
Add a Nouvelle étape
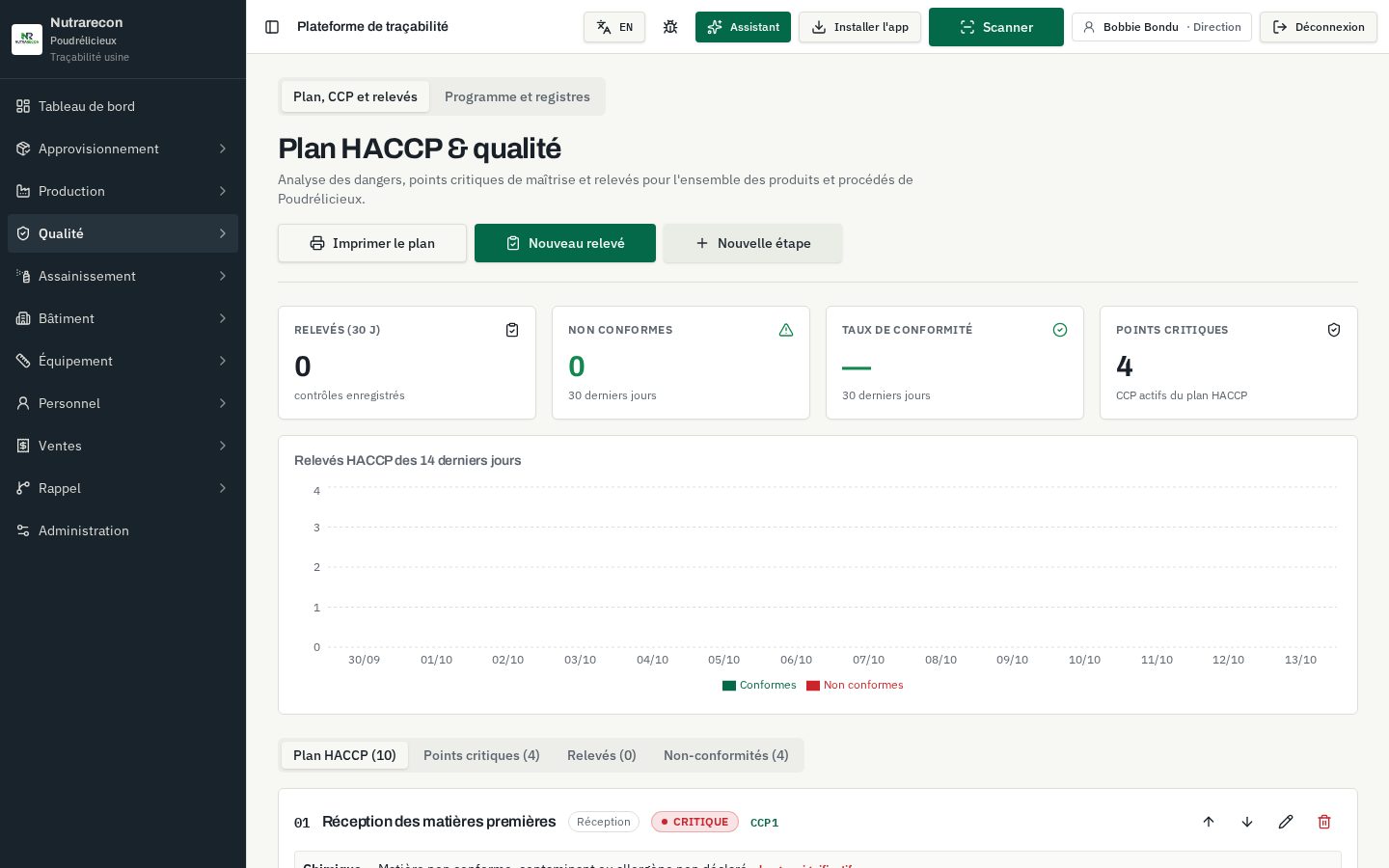[752, 243]
